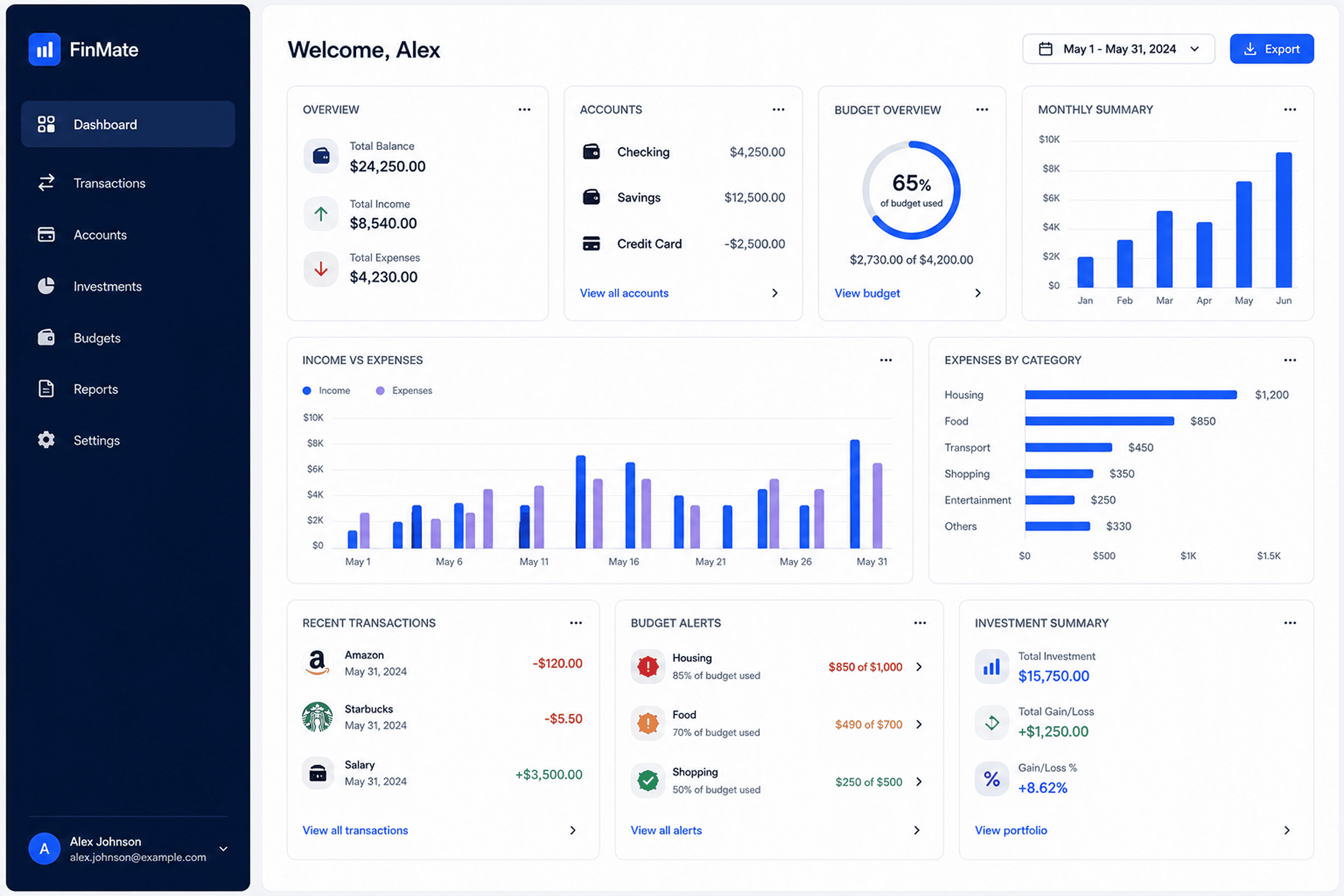Click the View all accounts link
Image resolution: width=1344 pixels, height=896 pixels.
624,293
